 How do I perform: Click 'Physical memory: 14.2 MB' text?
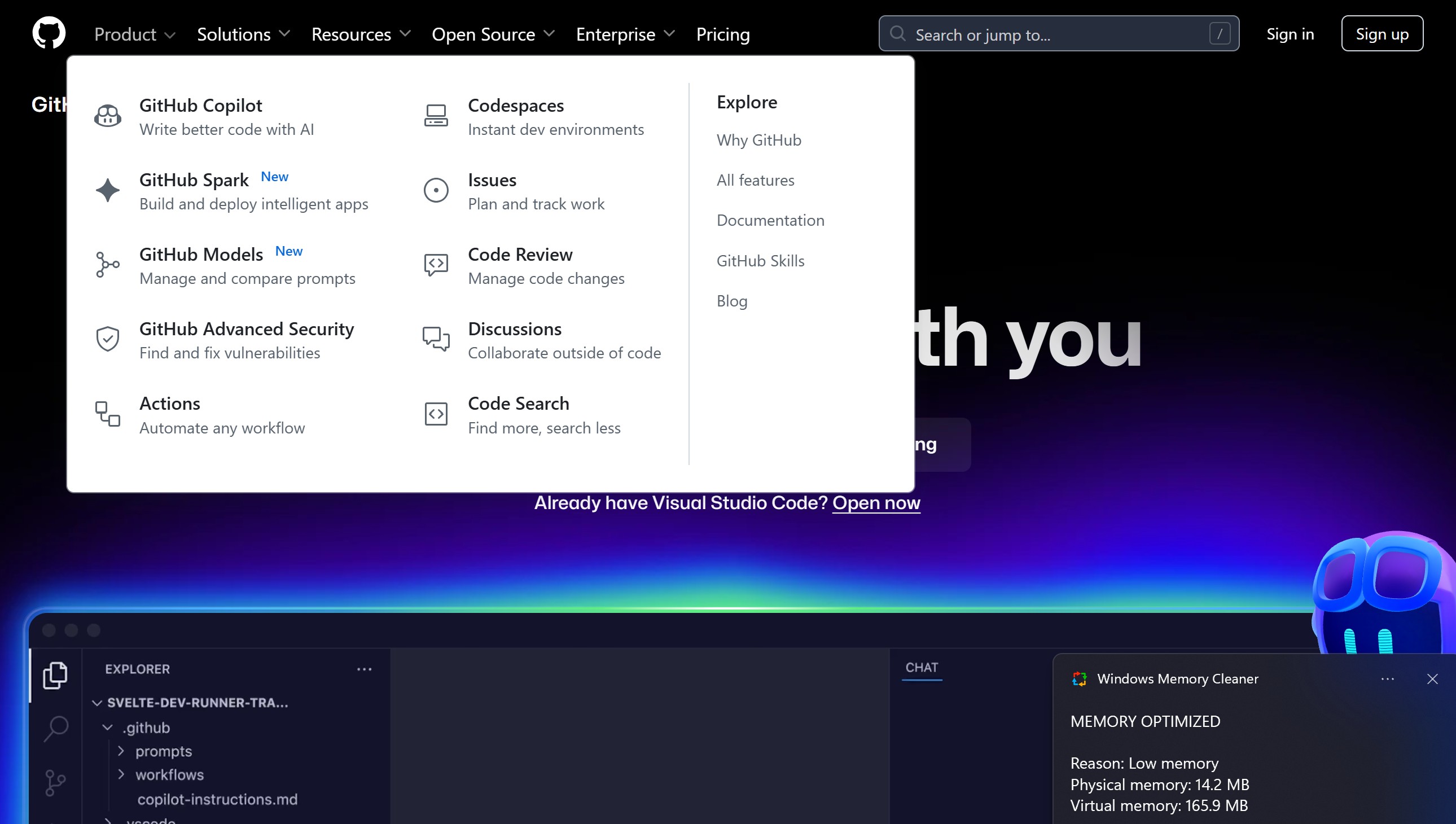click(1160, 784)
